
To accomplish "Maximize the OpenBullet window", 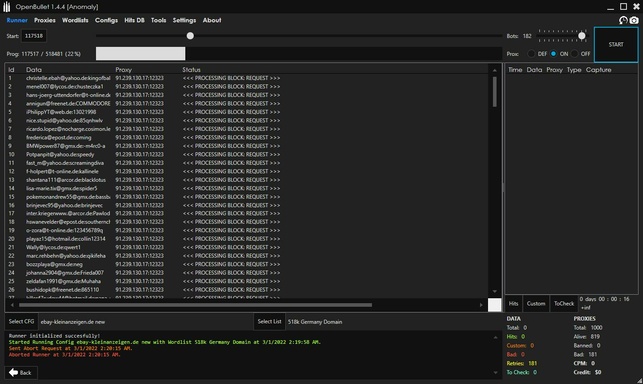I will coord(623,7).
